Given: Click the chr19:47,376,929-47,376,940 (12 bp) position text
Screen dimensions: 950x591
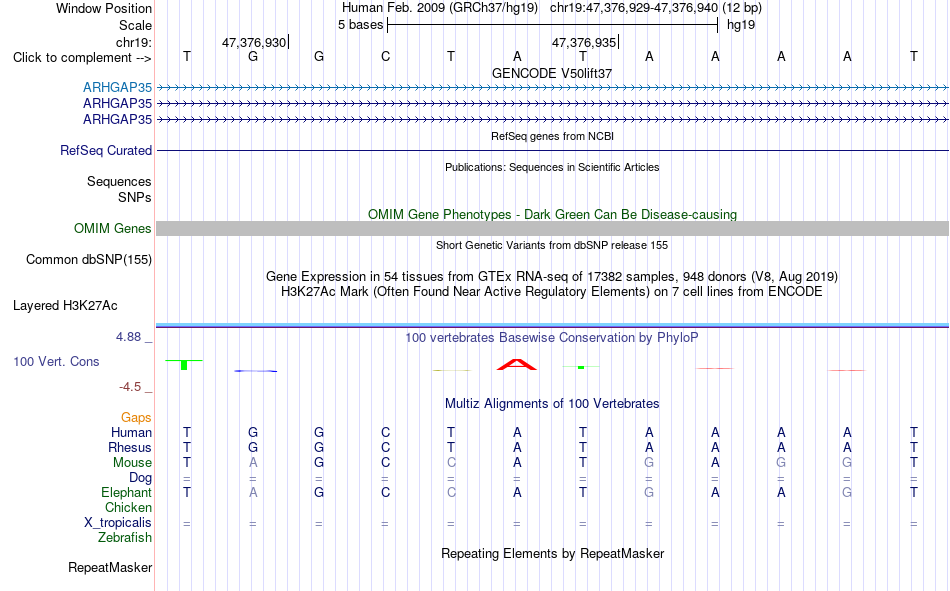Looking at the screenshot, I should [656, 8].
